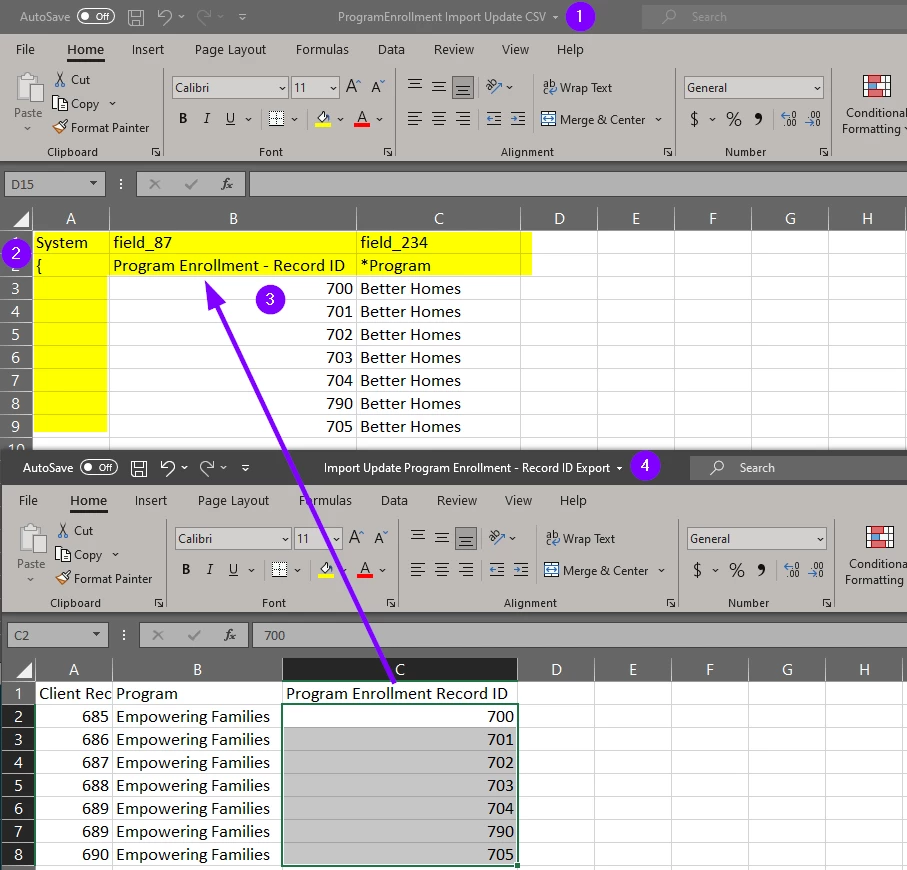The width and height of the screenshot is (907, 870).
Task: Click Save icon in top Excel window
Action: click(136, 17)
